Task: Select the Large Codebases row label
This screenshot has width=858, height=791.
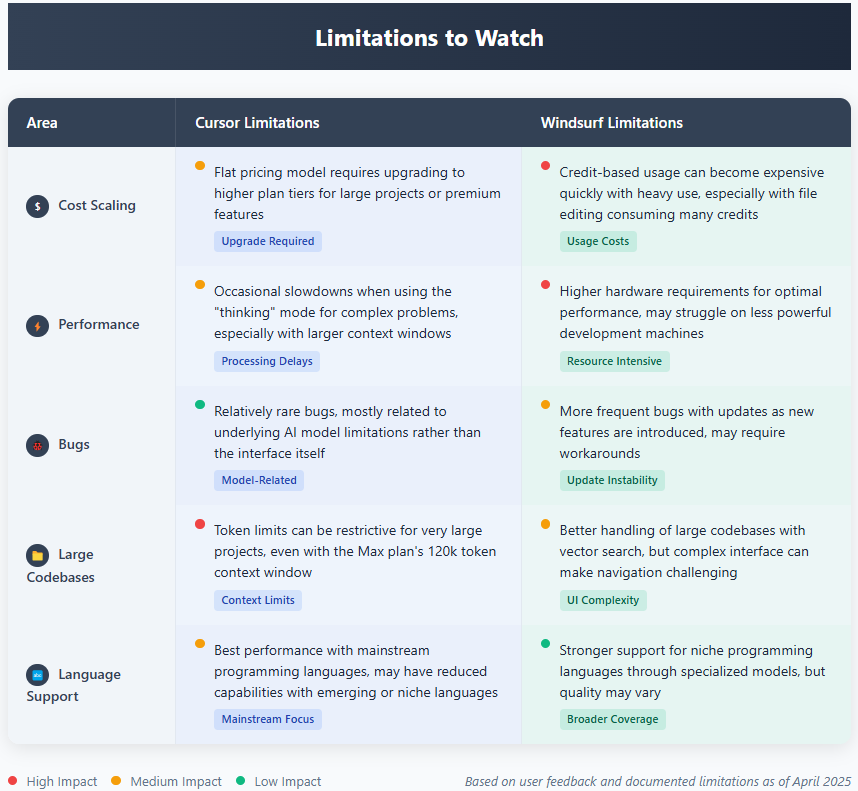Action: point(60,566)
